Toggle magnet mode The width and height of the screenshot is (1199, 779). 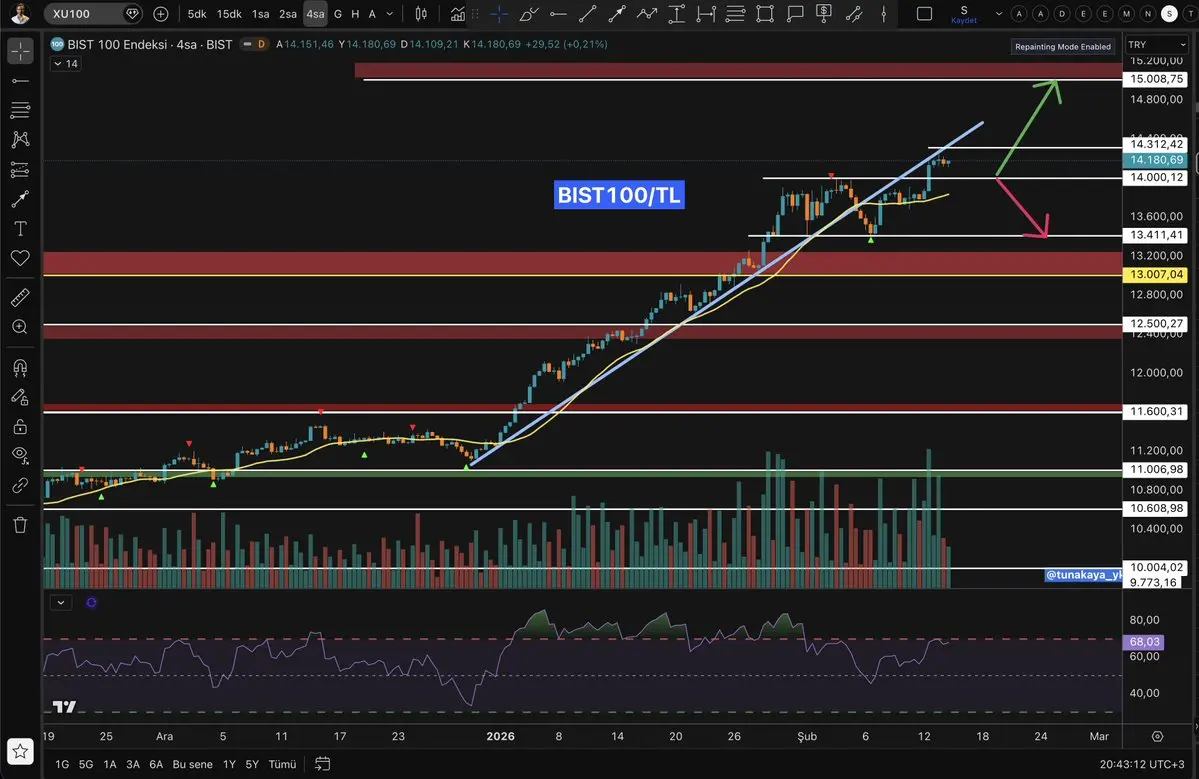click(21, 368)
